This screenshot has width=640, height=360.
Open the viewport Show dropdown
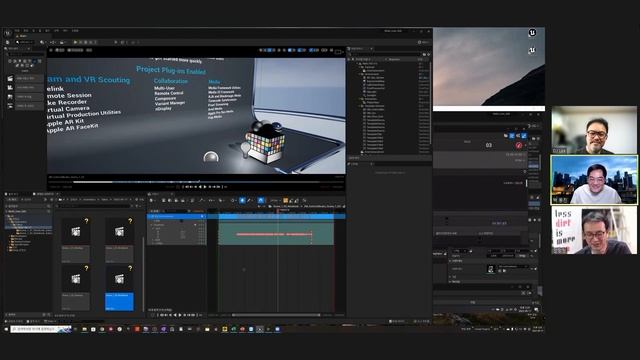pos(89,50)
